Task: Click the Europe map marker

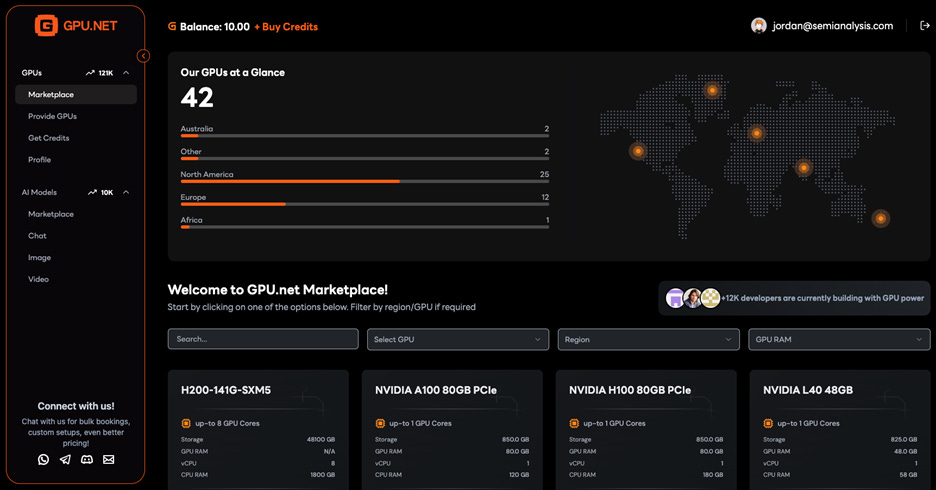Action: 756,132
